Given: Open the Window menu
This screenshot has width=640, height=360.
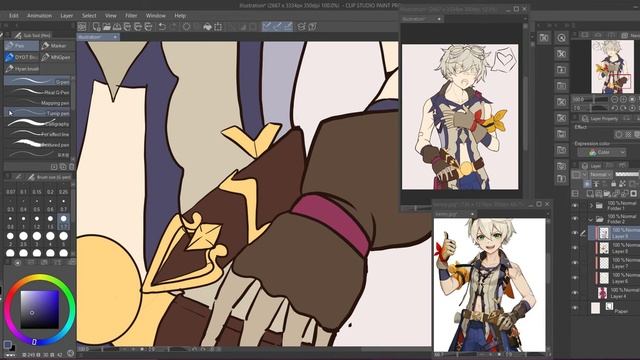Looking at the screenshot, I should [x=156, y=16].
